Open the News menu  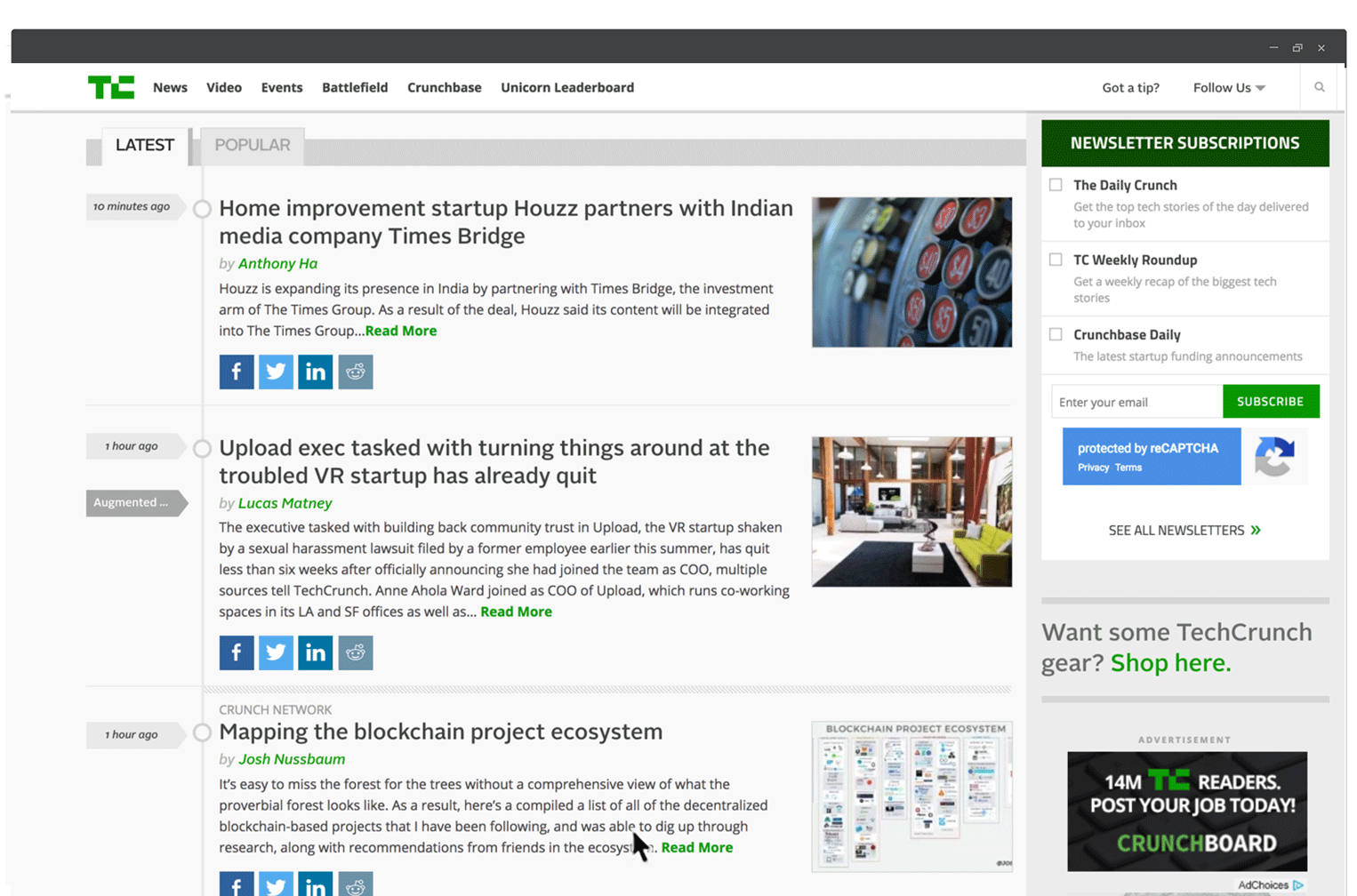pos(170,87)
